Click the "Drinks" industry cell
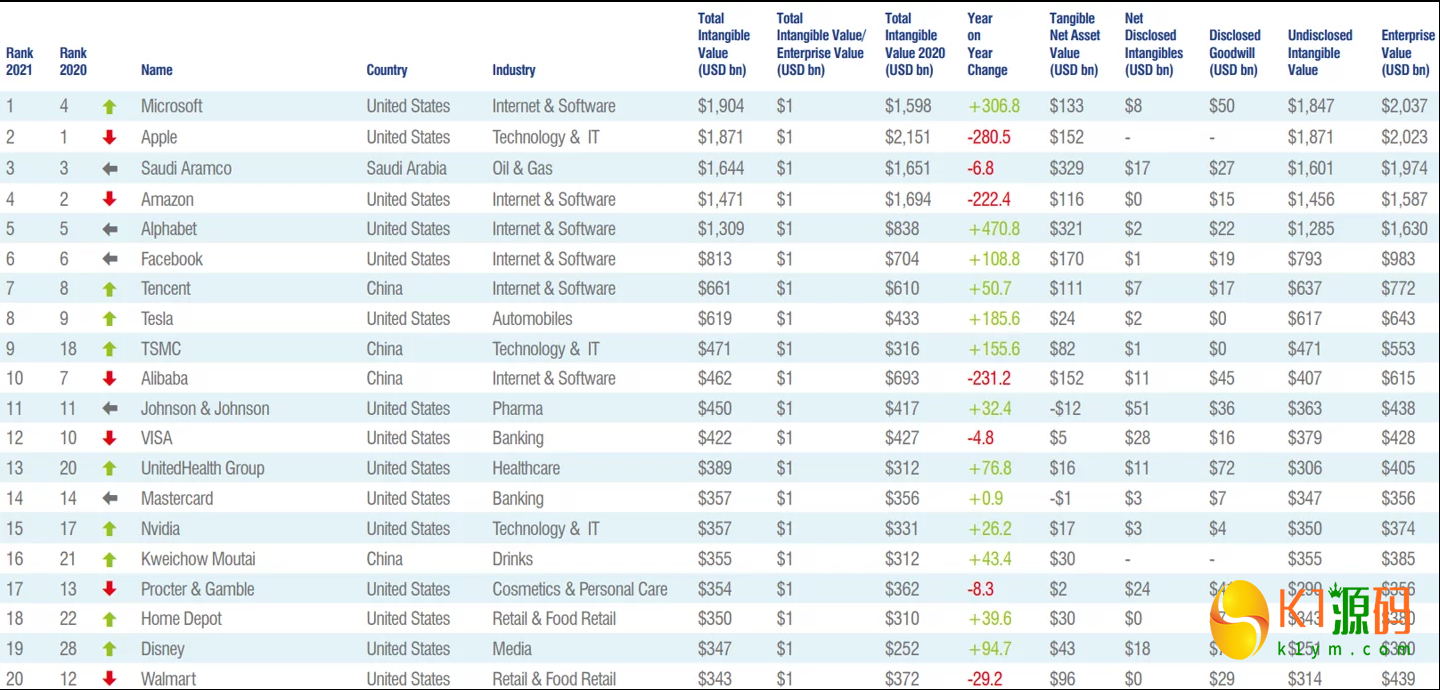Screen dimensions: 1440x690 pos(513,558)
